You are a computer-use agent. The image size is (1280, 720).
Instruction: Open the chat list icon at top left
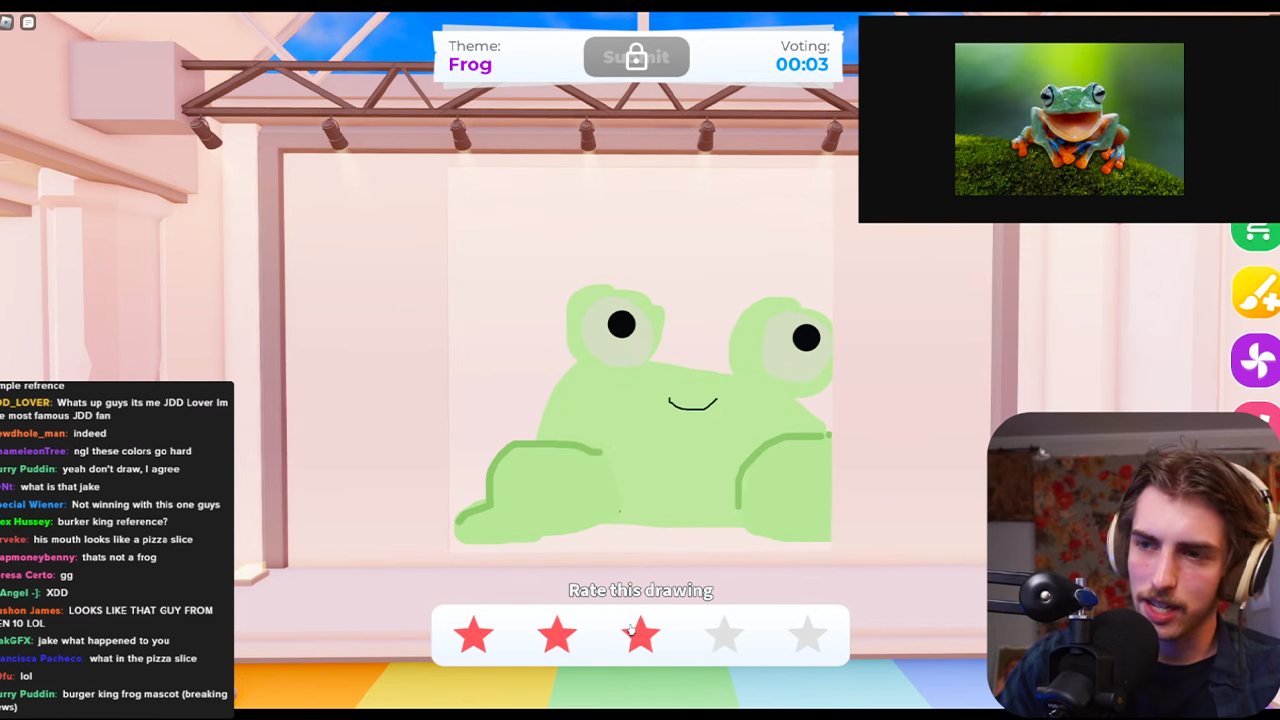click(28, 22)
